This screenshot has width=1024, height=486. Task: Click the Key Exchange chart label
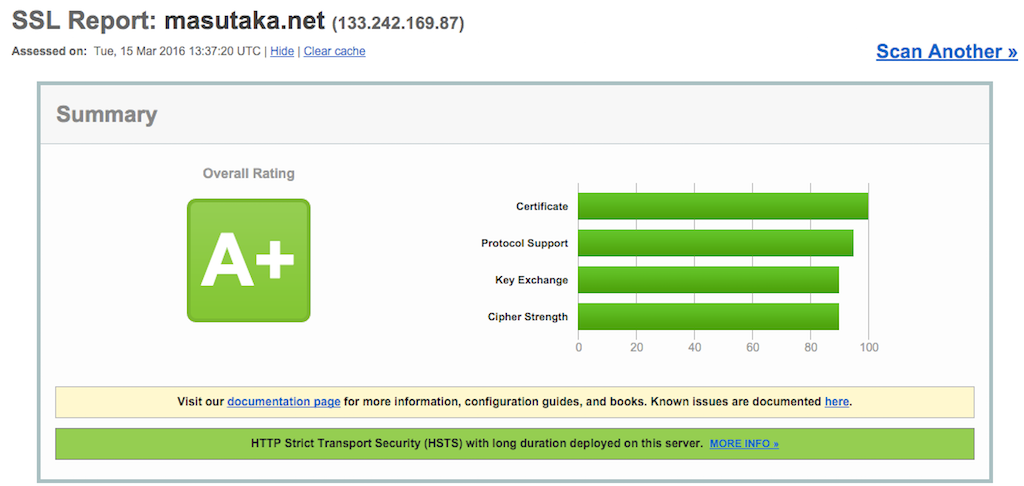531,281
